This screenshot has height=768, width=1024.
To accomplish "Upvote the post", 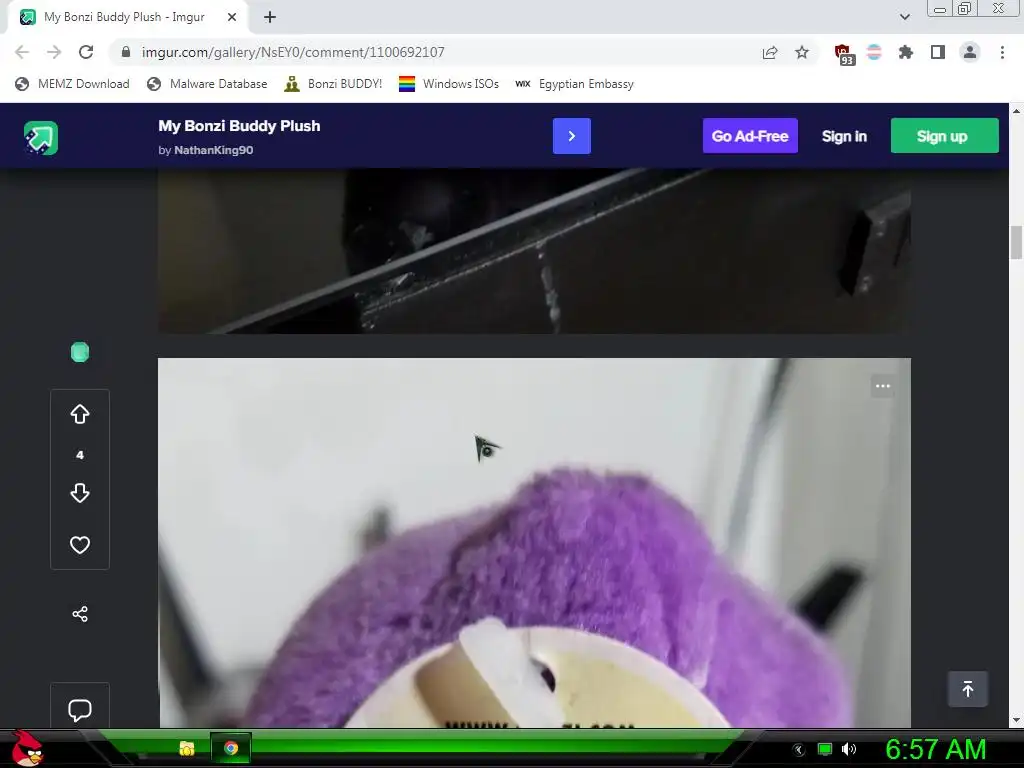I will (80, 414).
